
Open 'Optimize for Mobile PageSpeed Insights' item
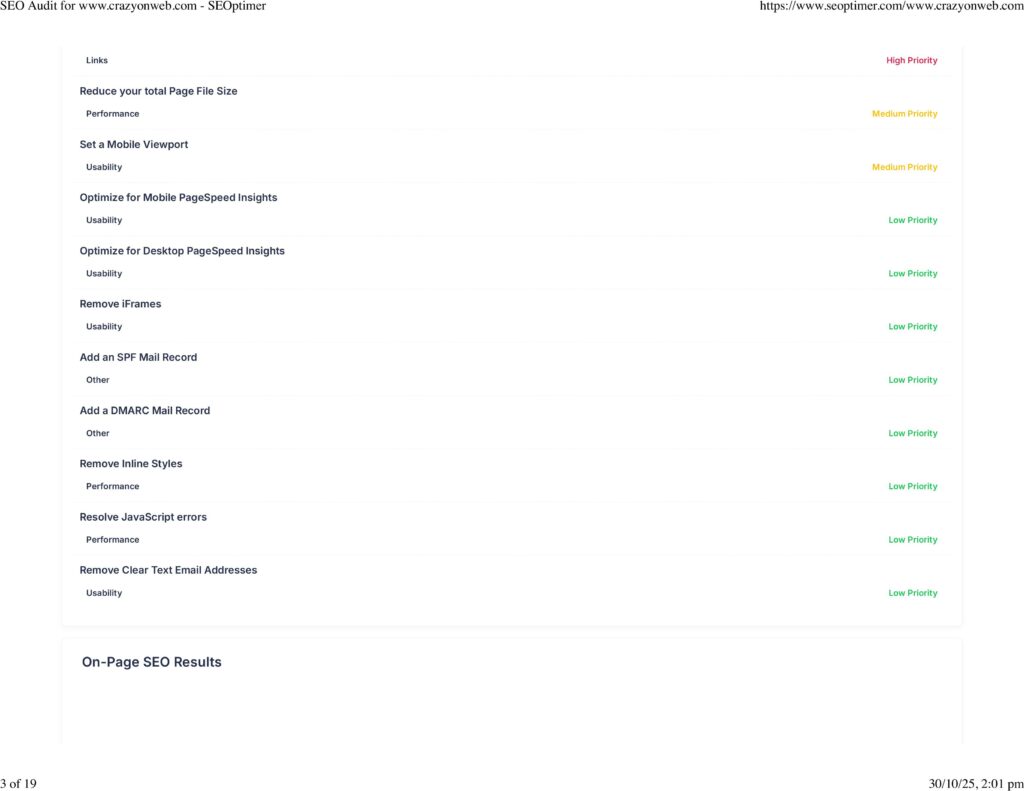[x=178, y=197]
